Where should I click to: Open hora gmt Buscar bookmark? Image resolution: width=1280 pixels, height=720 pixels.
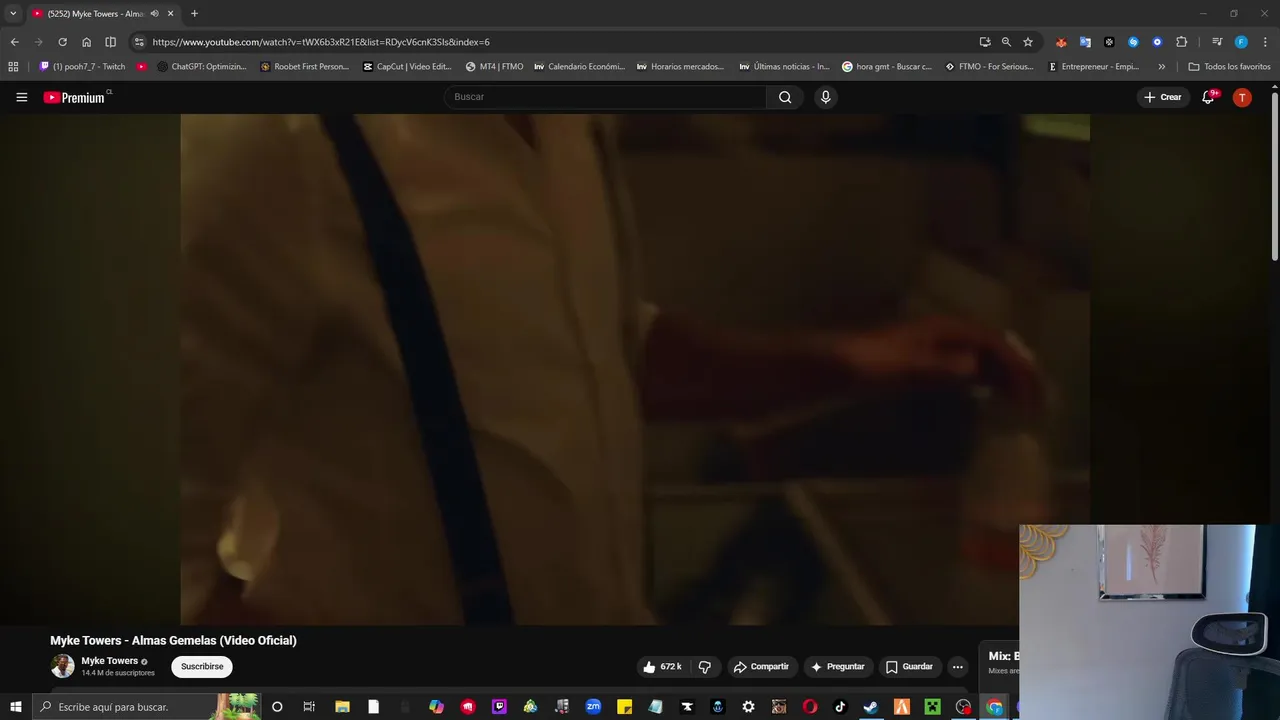887,67
